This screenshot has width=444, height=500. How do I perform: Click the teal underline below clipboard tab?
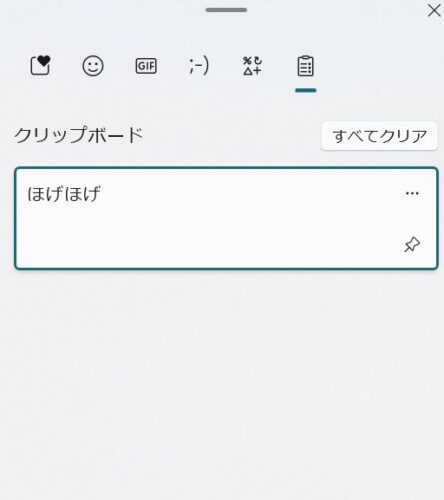[305, 90]
